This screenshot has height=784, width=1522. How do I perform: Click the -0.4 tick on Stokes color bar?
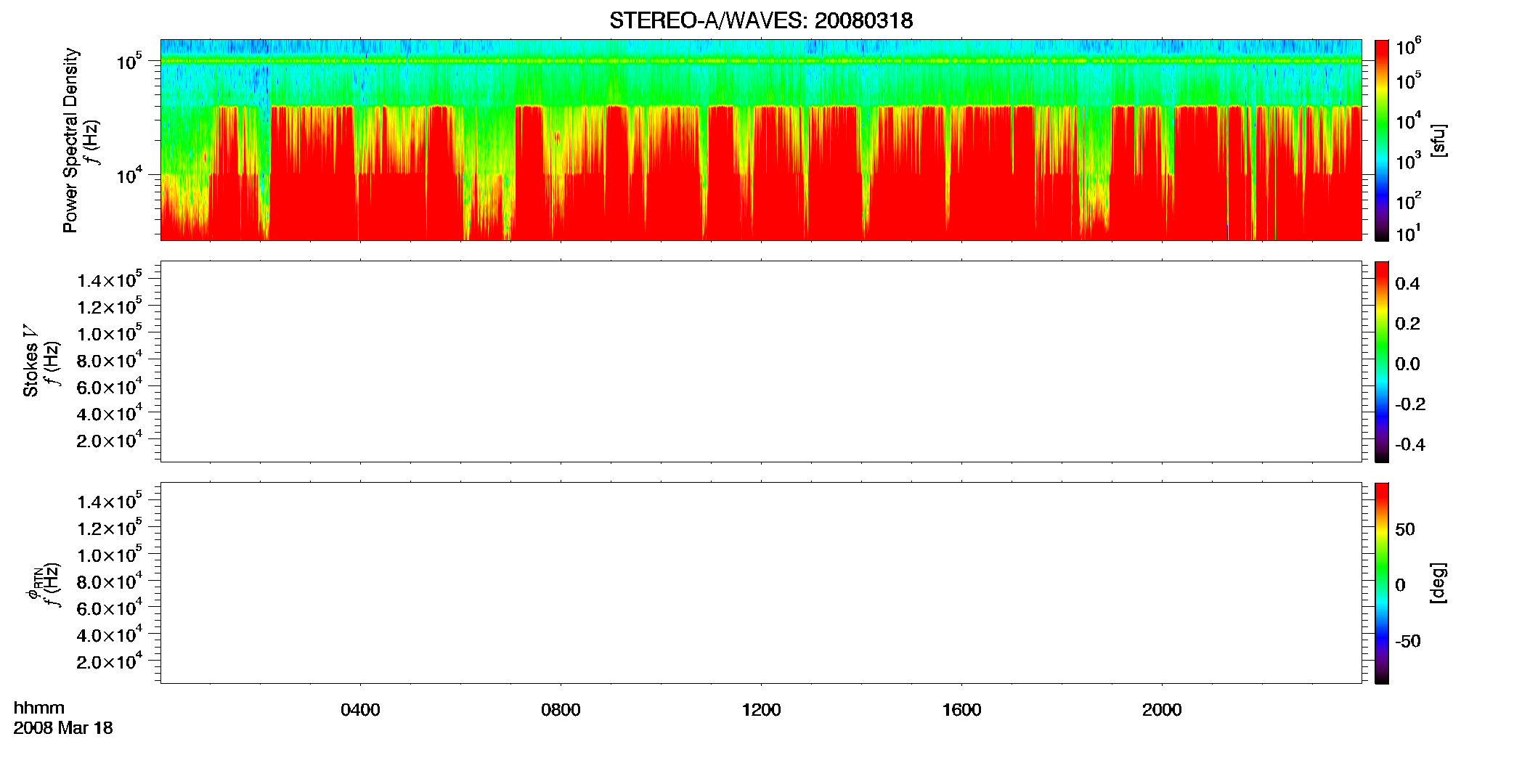point(1410,445)
